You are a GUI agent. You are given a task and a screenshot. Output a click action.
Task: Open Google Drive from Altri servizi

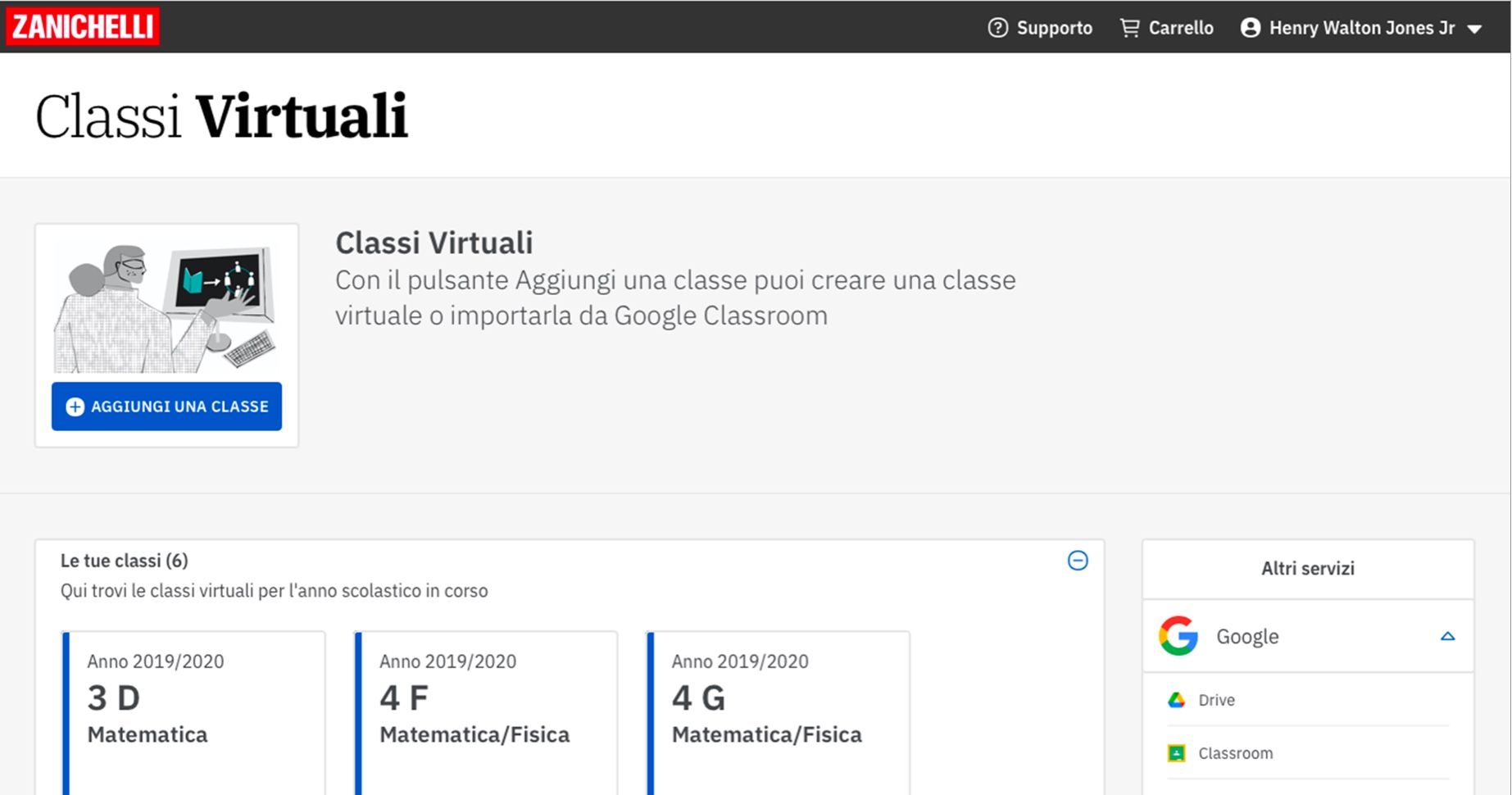coord(1216,700)
